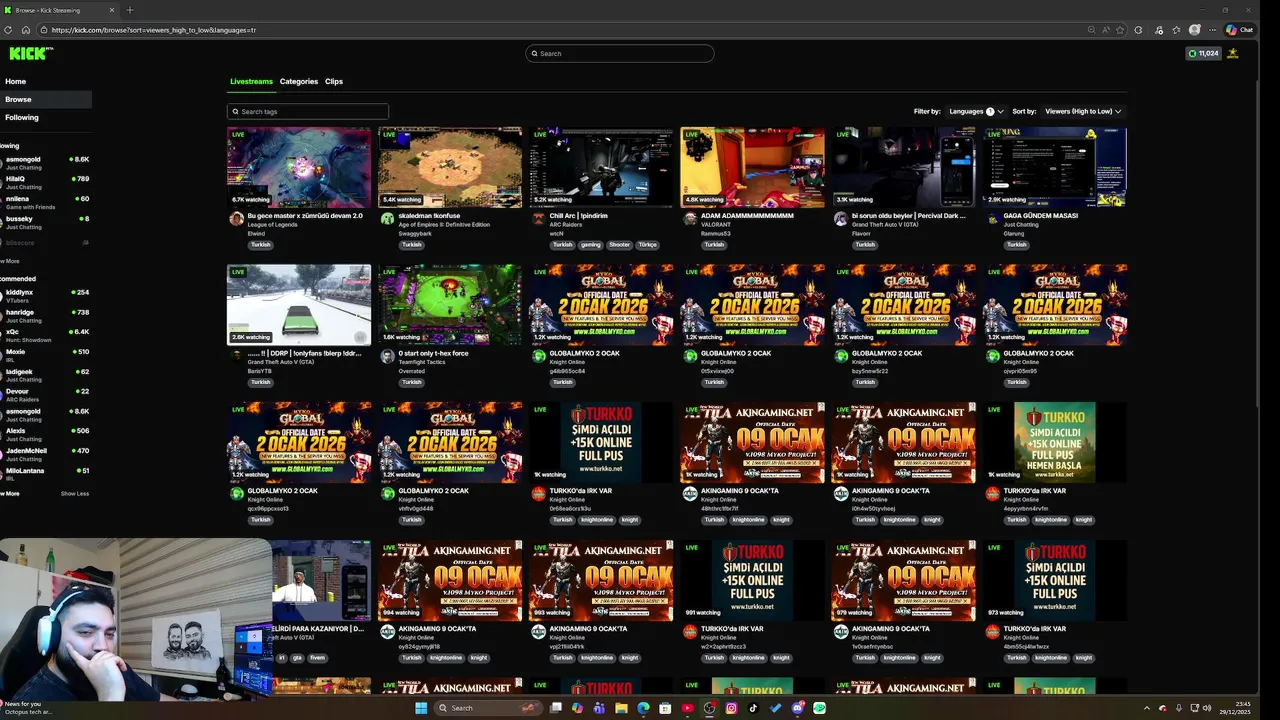This screenshot has width=1280, height=720.
Task: Open JadenMcNeil channel in sidebar
Action: click(46, 454)
